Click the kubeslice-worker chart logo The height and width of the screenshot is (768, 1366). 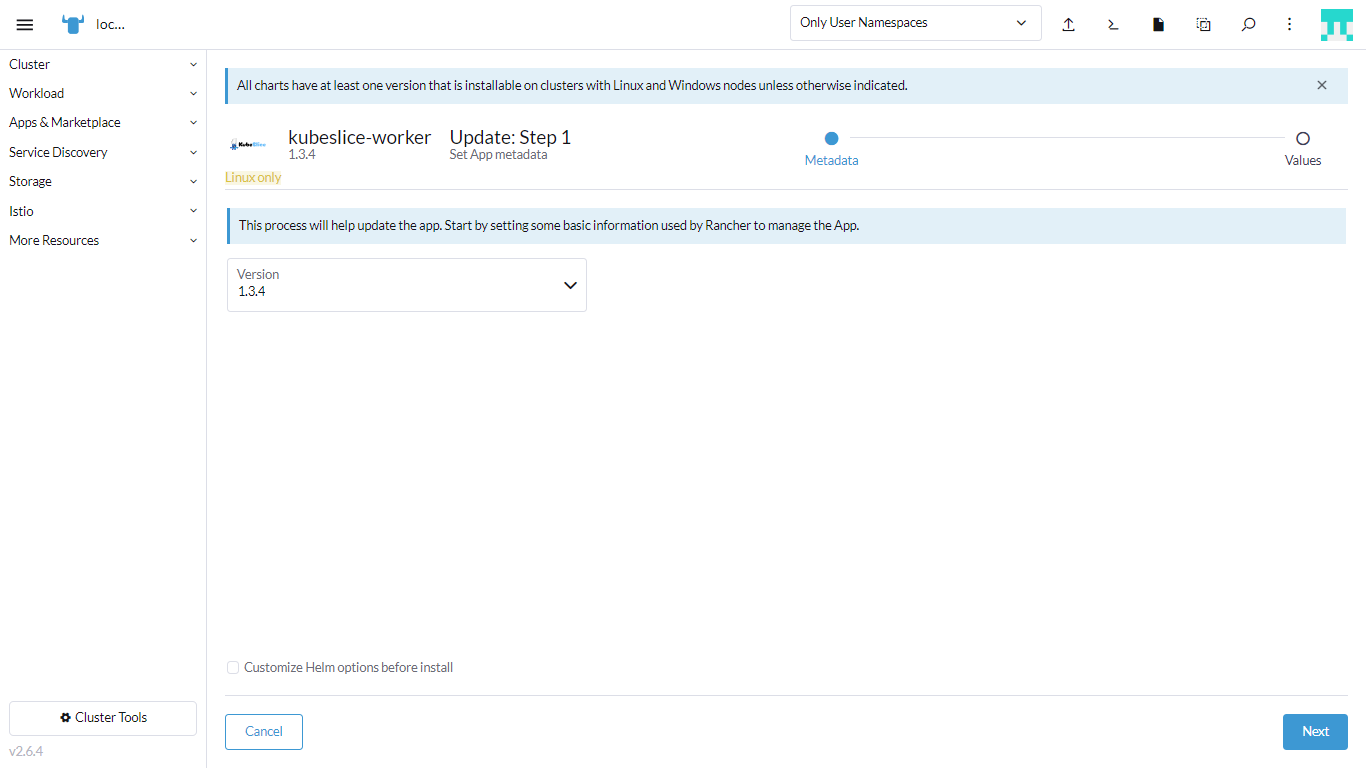(x=248, y=145)
